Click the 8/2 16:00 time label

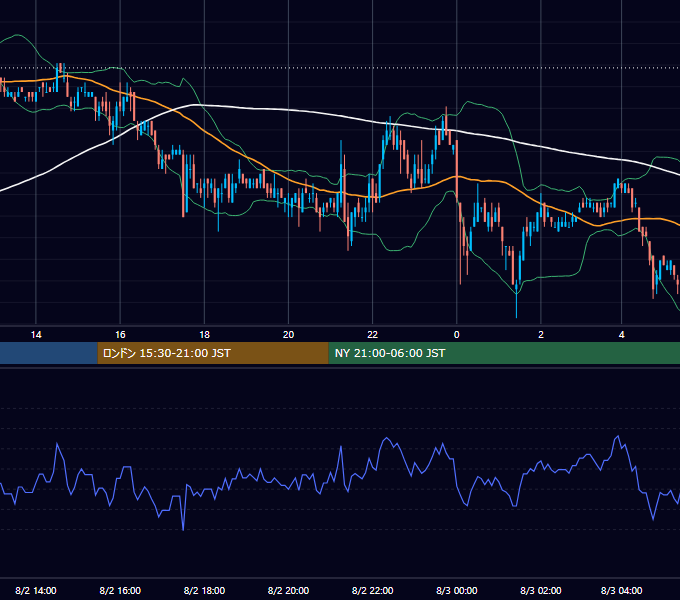(x=120, y=590)
